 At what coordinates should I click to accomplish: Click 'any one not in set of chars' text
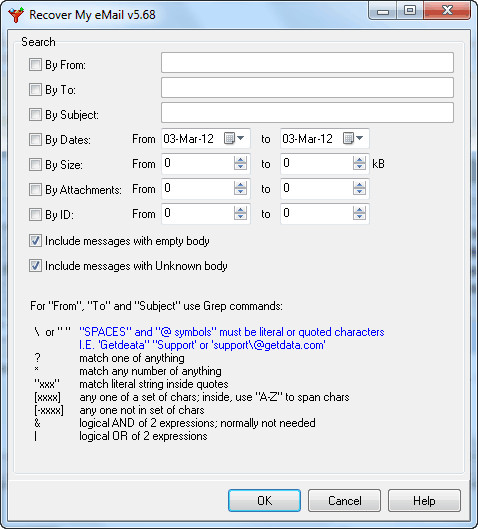click(142, 410)
